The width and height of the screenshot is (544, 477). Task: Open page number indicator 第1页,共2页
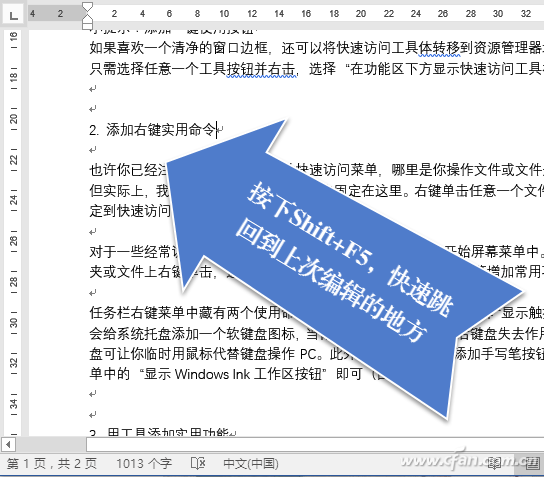[x=52, y=463]
